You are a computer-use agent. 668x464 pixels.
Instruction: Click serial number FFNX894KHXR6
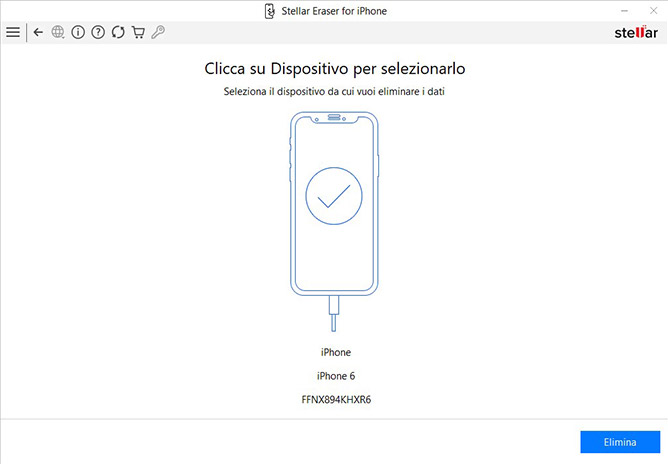point(336,400)
